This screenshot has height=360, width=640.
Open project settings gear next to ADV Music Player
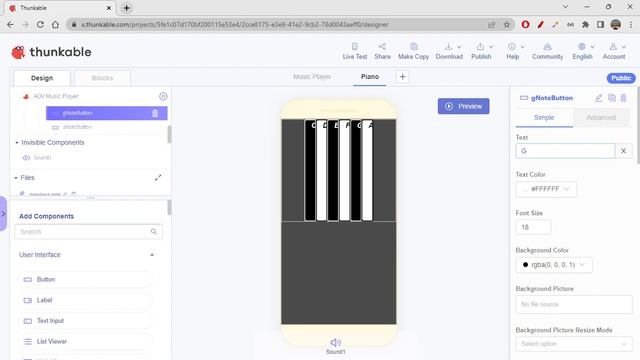163,96
